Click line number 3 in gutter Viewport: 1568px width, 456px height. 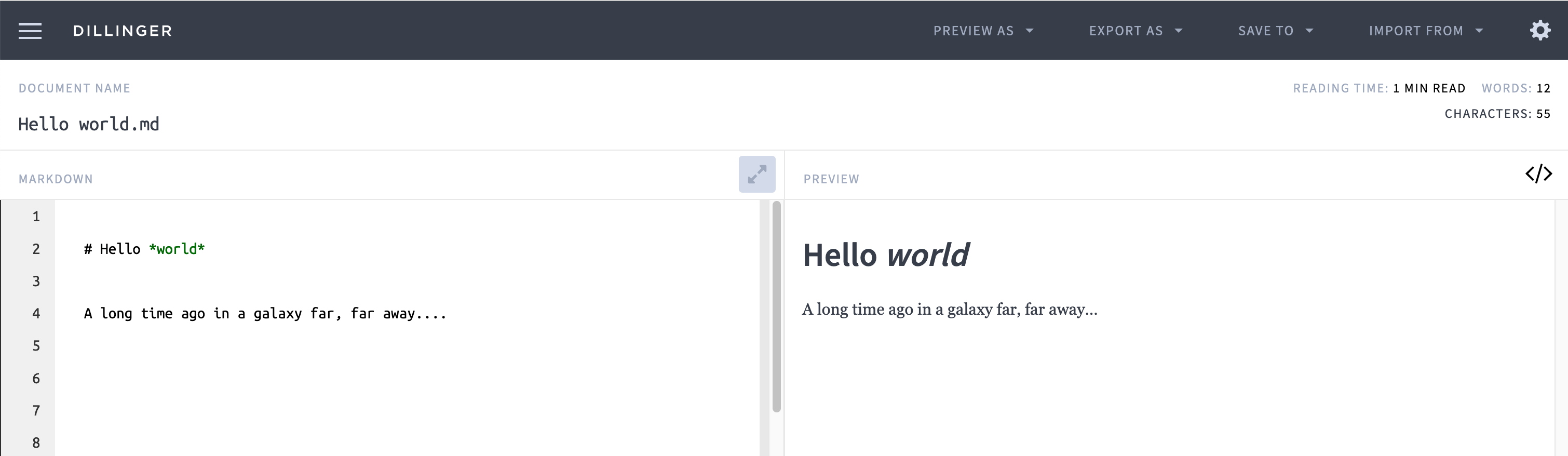click(36, 281)
